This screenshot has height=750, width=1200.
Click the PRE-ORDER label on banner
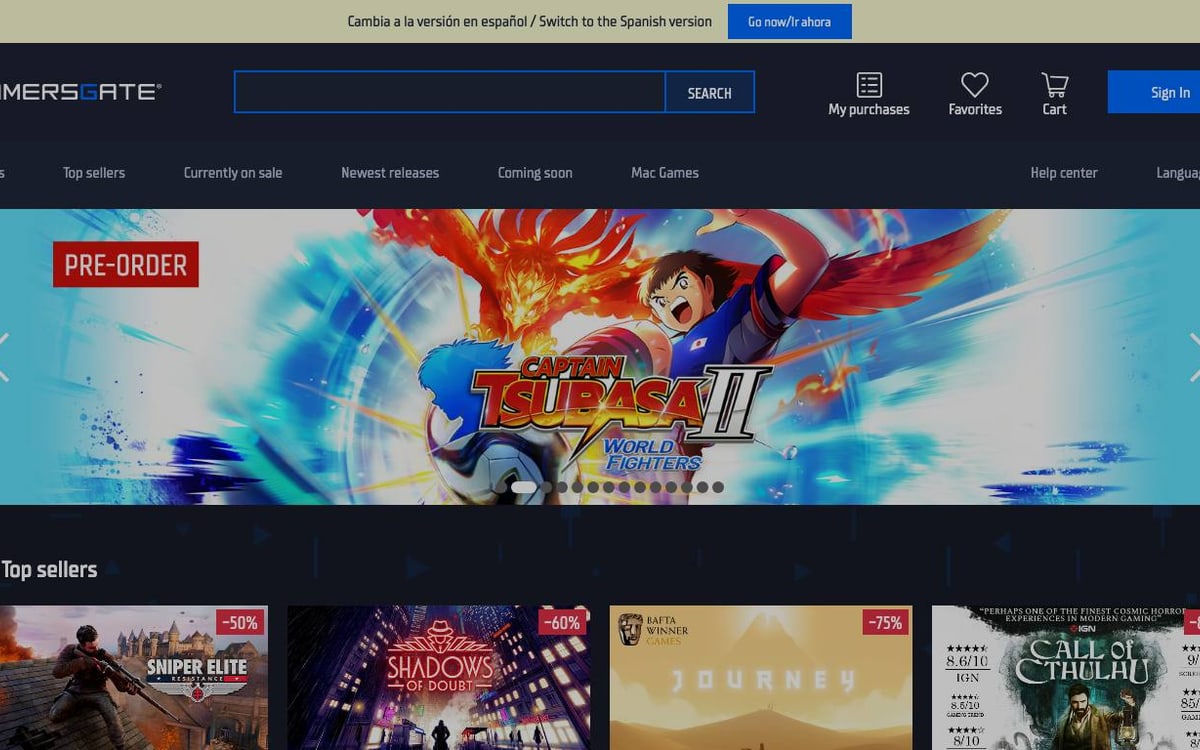126,265
